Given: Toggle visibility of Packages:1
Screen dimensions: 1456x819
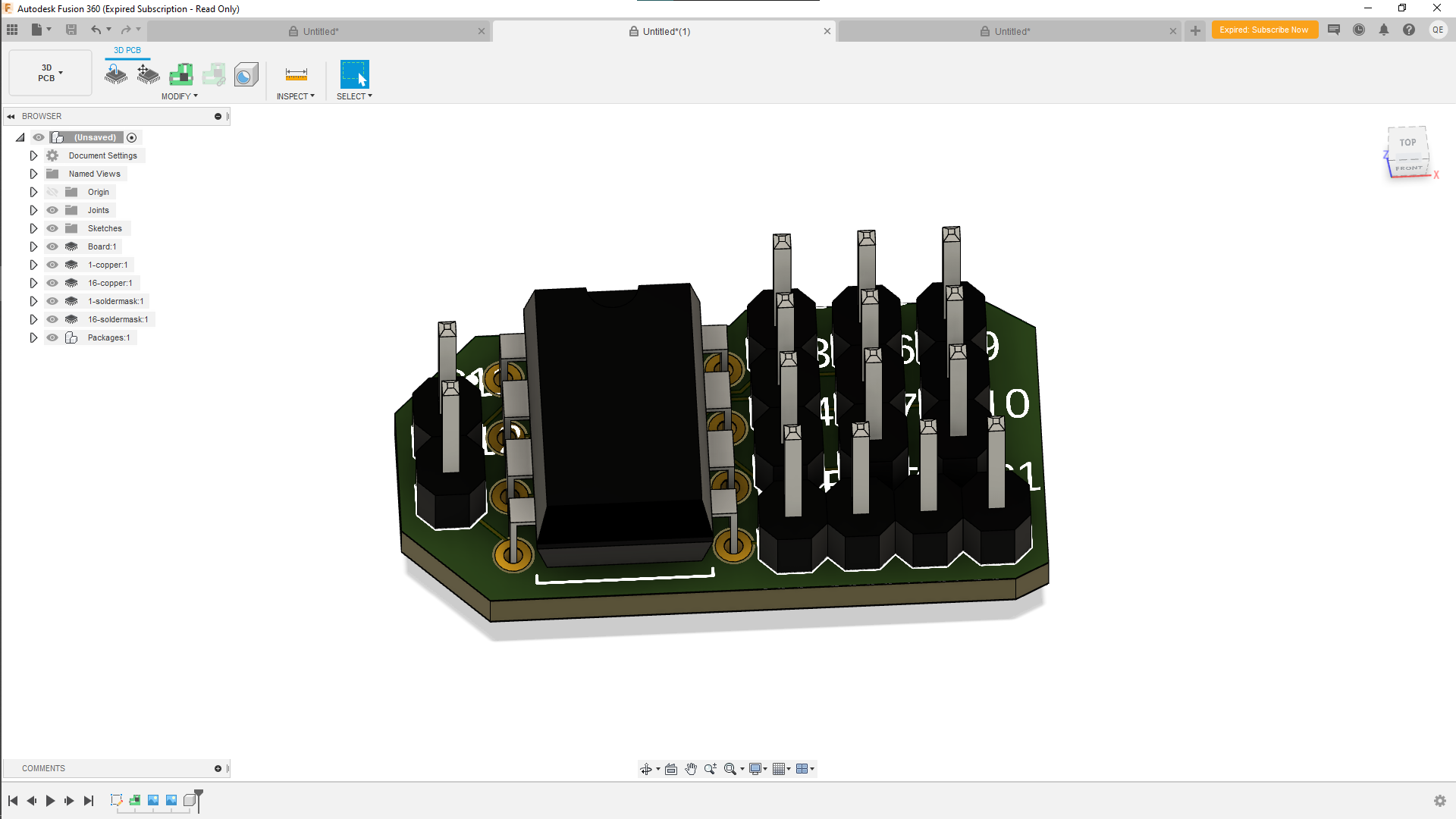Looking at the screenshot, I should [52, 337].
